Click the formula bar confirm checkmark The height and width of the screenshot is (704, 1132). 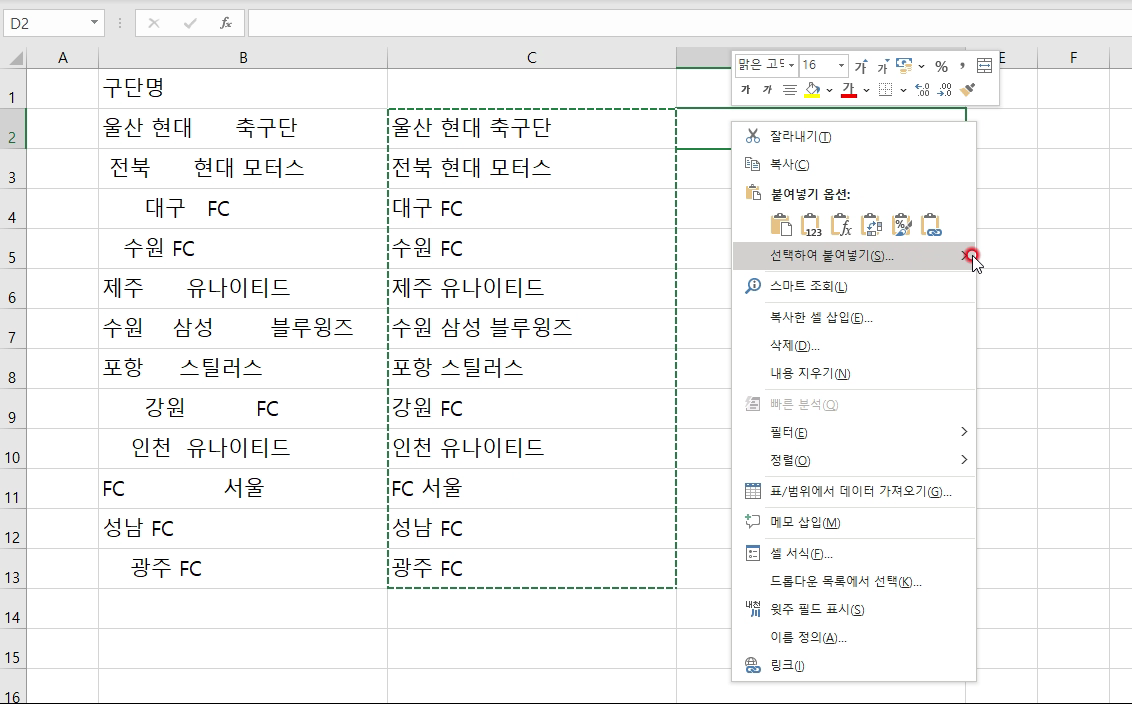click(190, 23)
